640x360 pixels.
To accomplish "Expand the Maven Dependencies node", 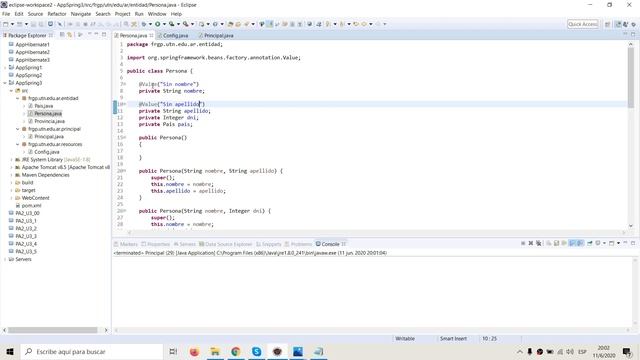I will tap(11, 175).
